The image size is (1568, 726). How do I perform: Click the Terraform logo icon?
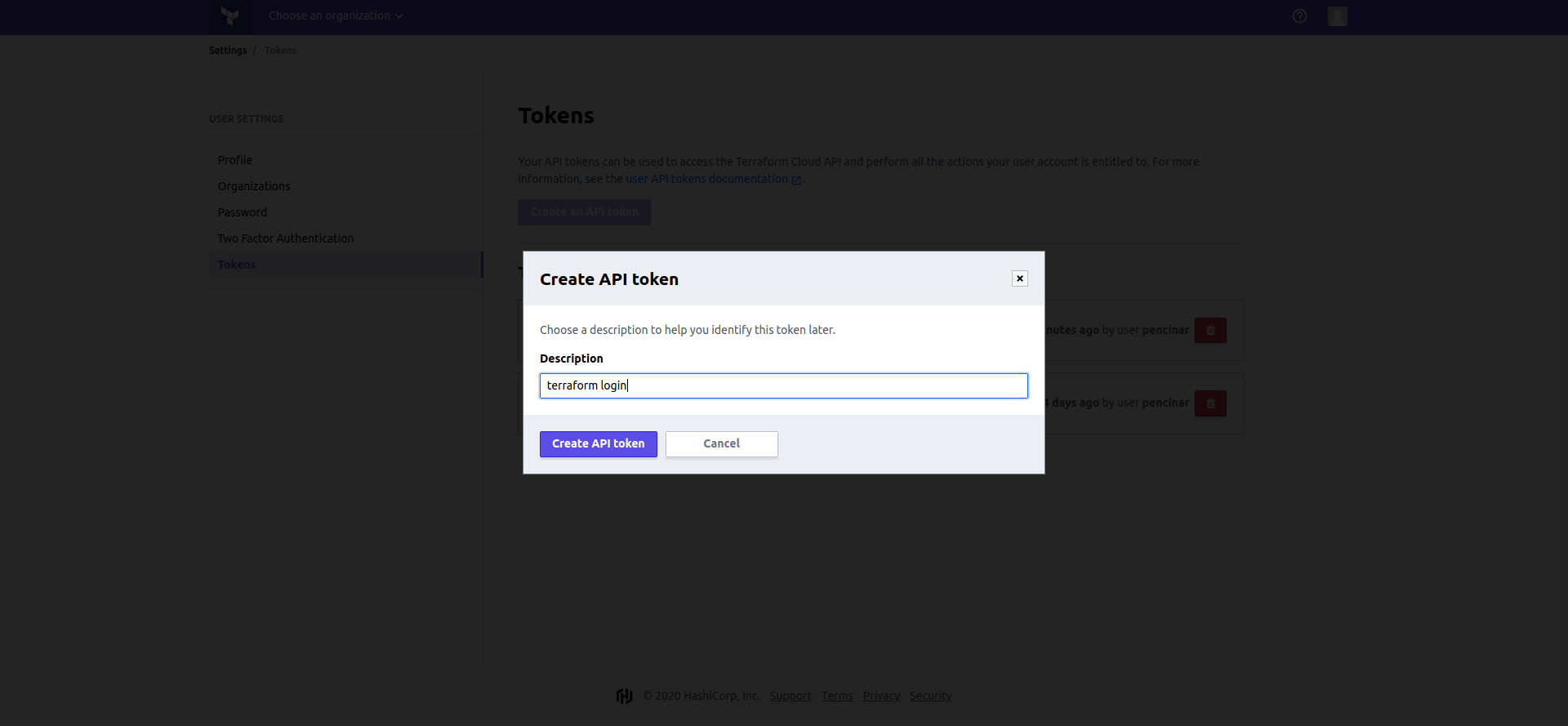[230, 16]
